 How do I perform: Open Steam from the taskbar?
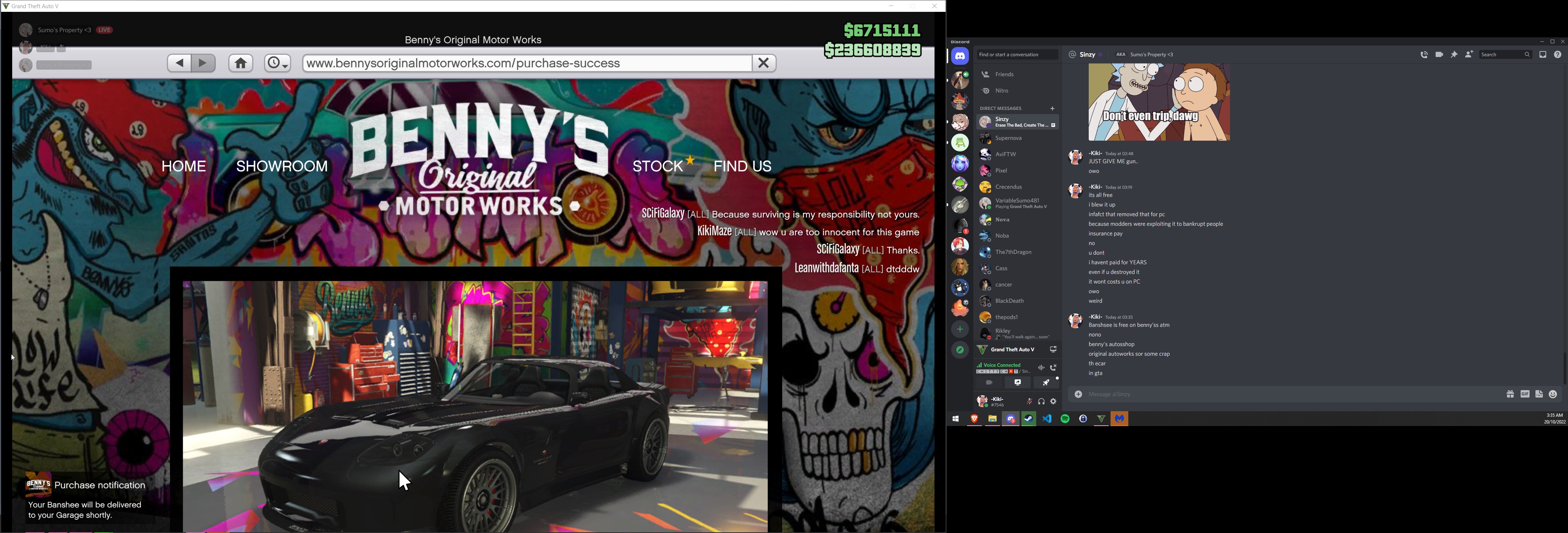click(1029, 419)
